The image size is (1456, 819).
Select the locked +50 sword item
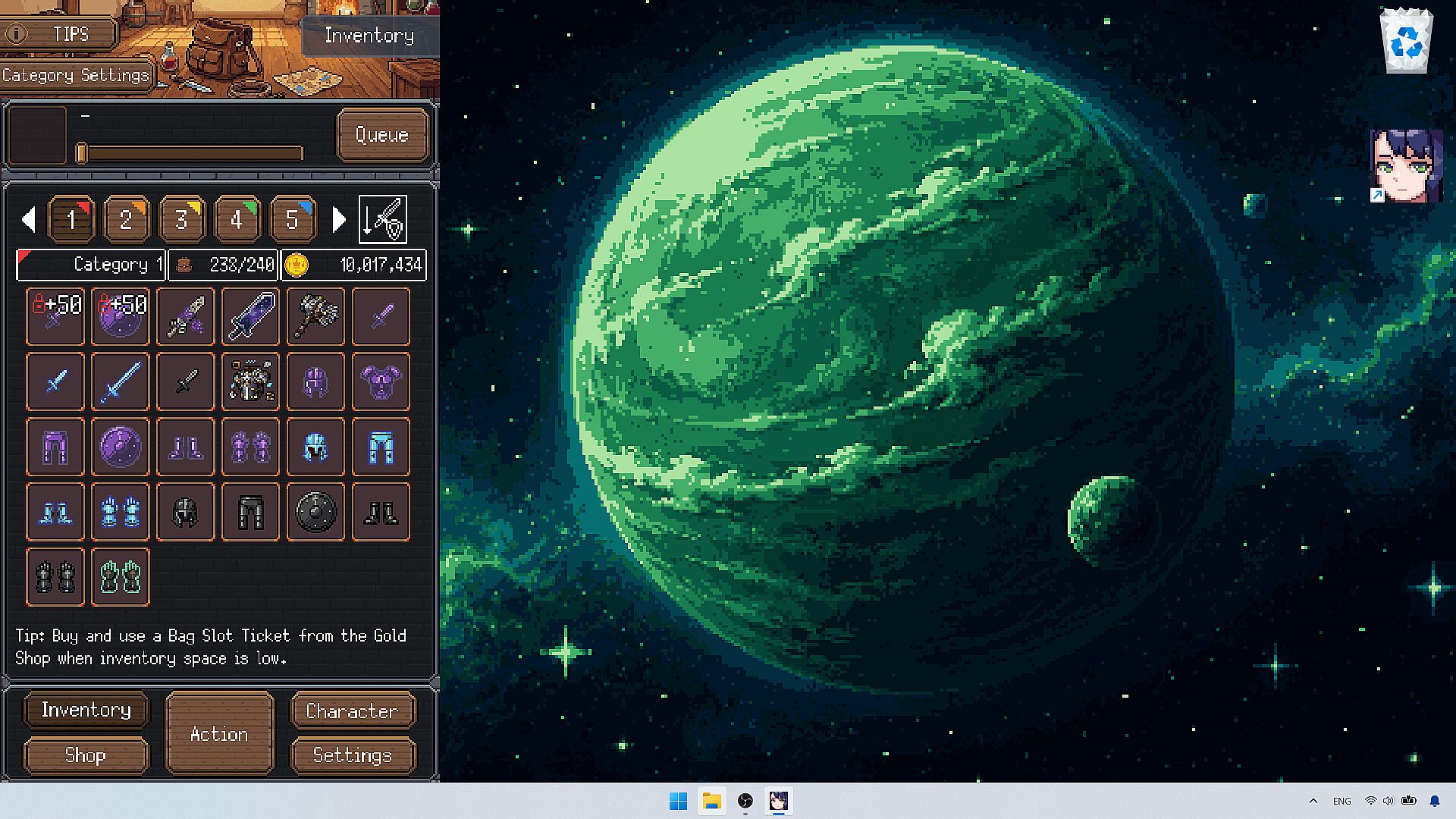coord(55,316)
